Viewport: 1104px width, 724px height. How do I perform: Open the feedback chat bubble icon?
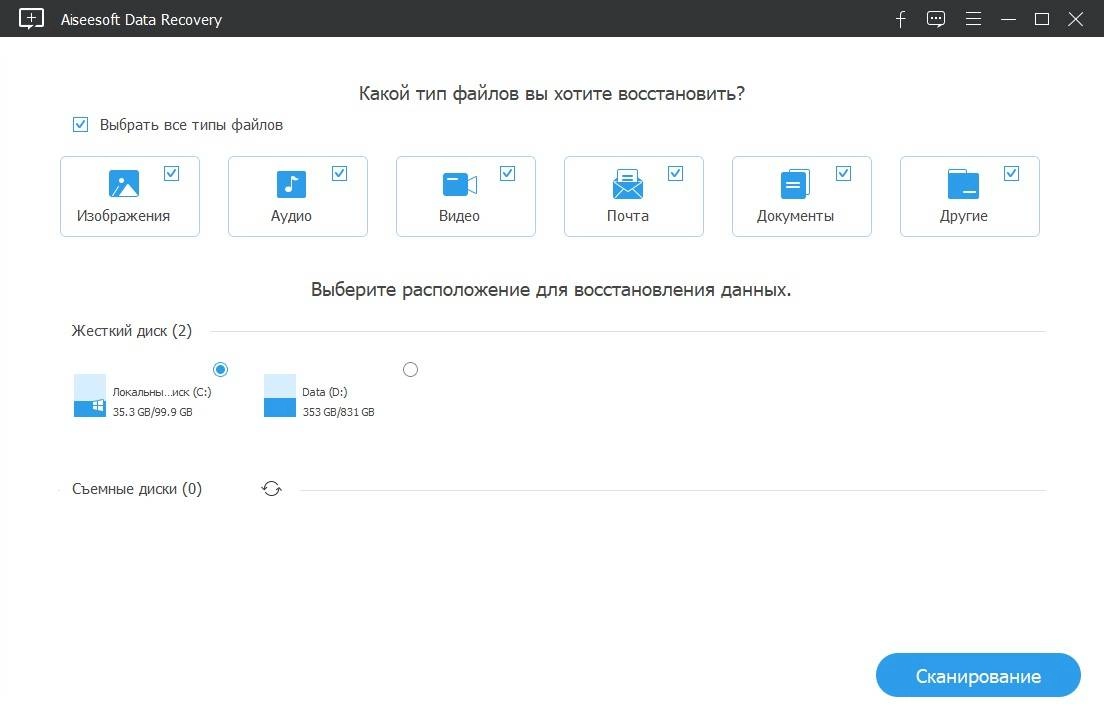(936, 19)
